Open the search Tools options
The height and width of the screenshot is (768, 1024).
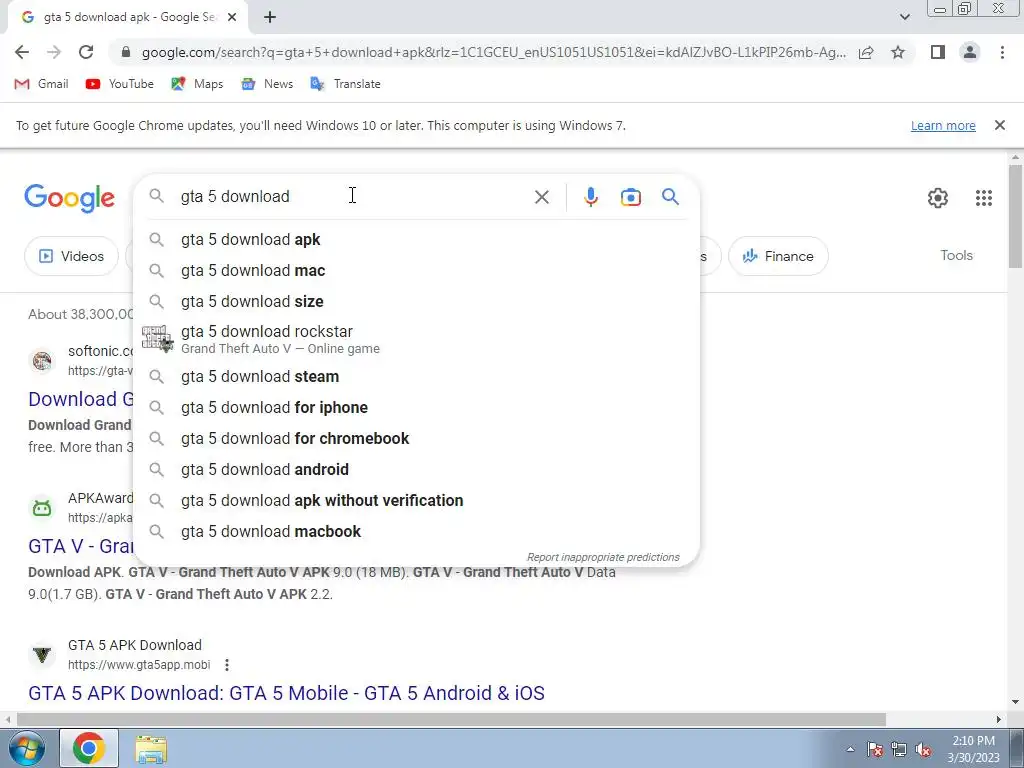[x=956, y=255]
